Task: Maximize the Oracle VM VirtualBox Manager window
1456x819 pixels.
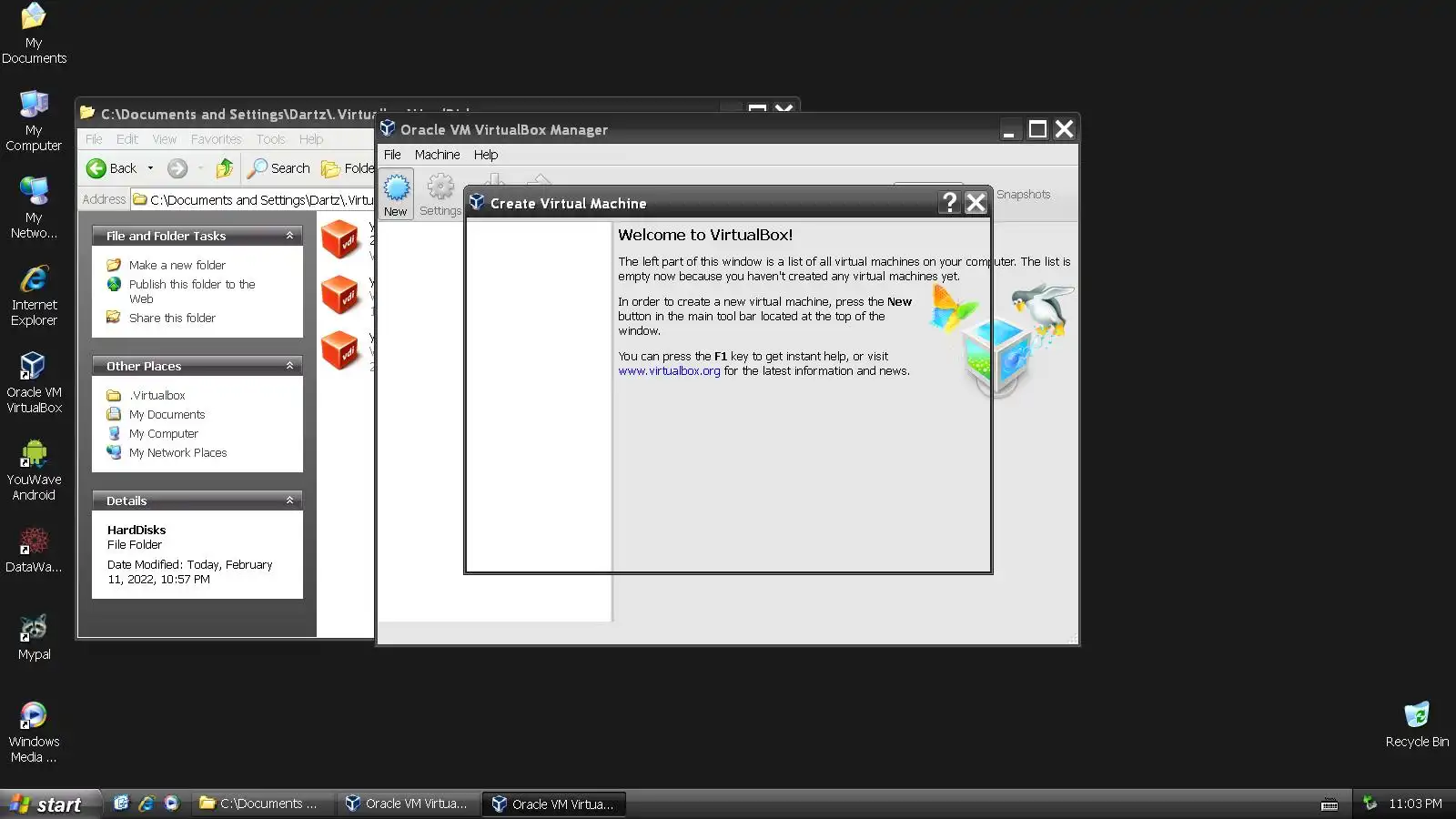Action: point(1037,129)
